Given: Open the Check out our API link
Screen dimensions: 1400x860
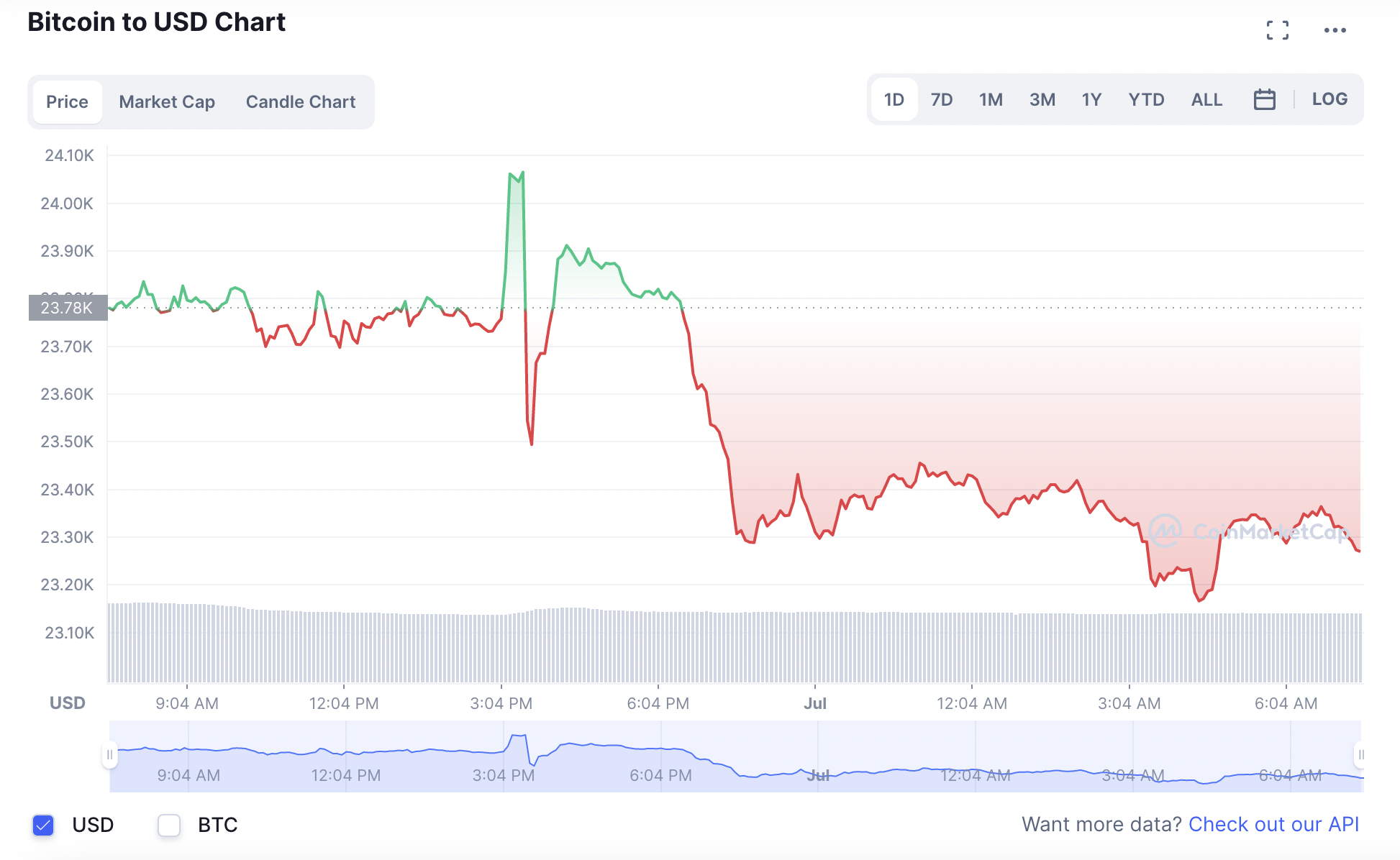Looking at the screenshot, I should (1273, 824).
